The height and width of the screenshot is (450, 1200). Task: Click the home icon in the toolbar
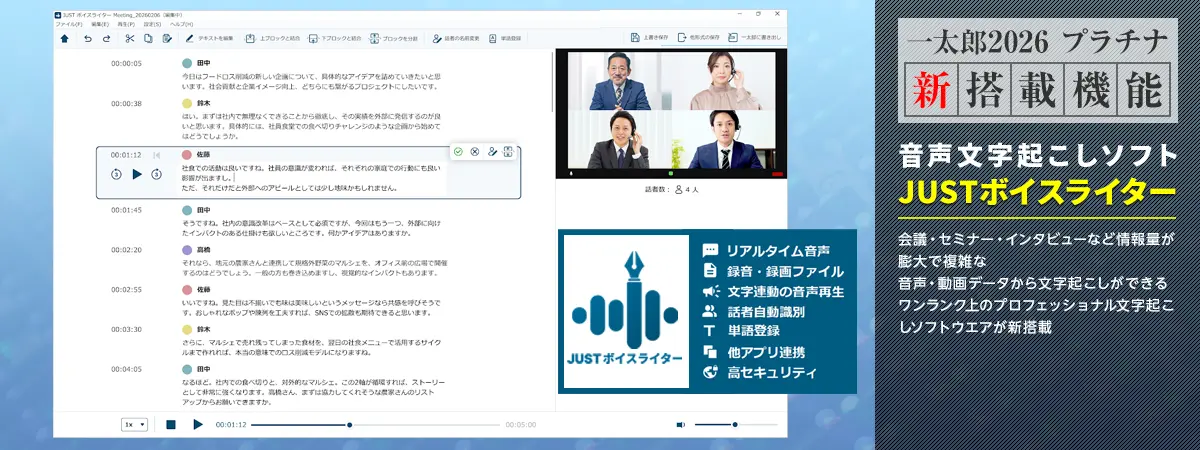(65, 39)
